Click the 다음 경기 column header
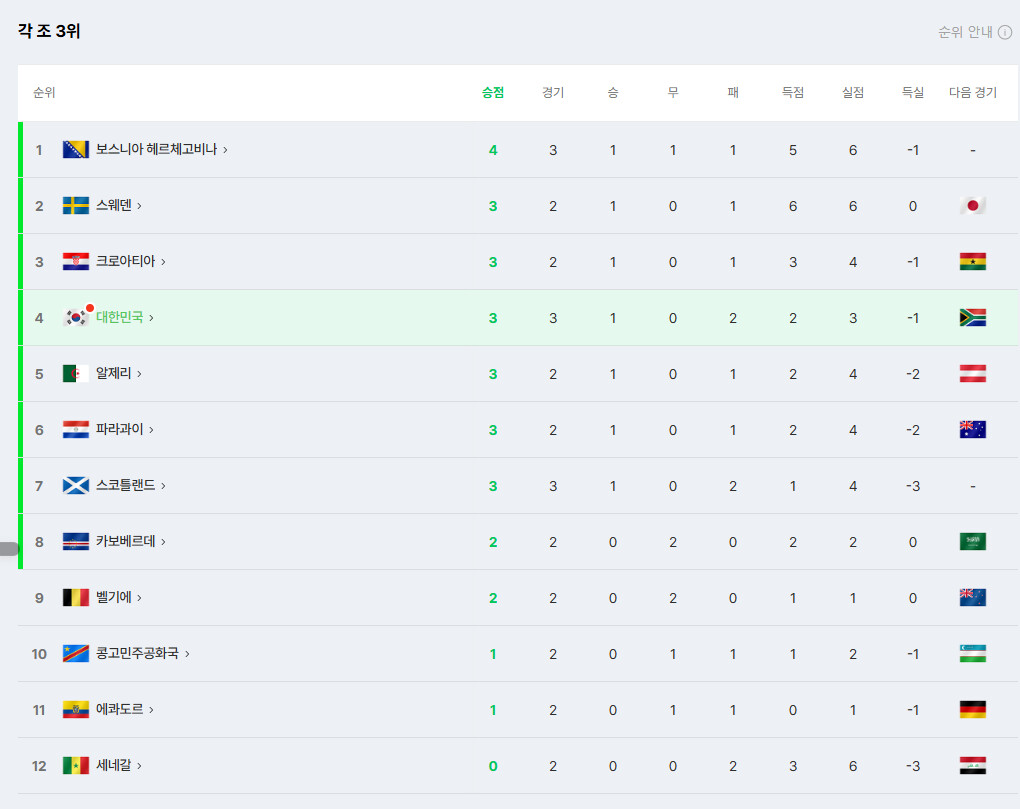 pos(973,92)
